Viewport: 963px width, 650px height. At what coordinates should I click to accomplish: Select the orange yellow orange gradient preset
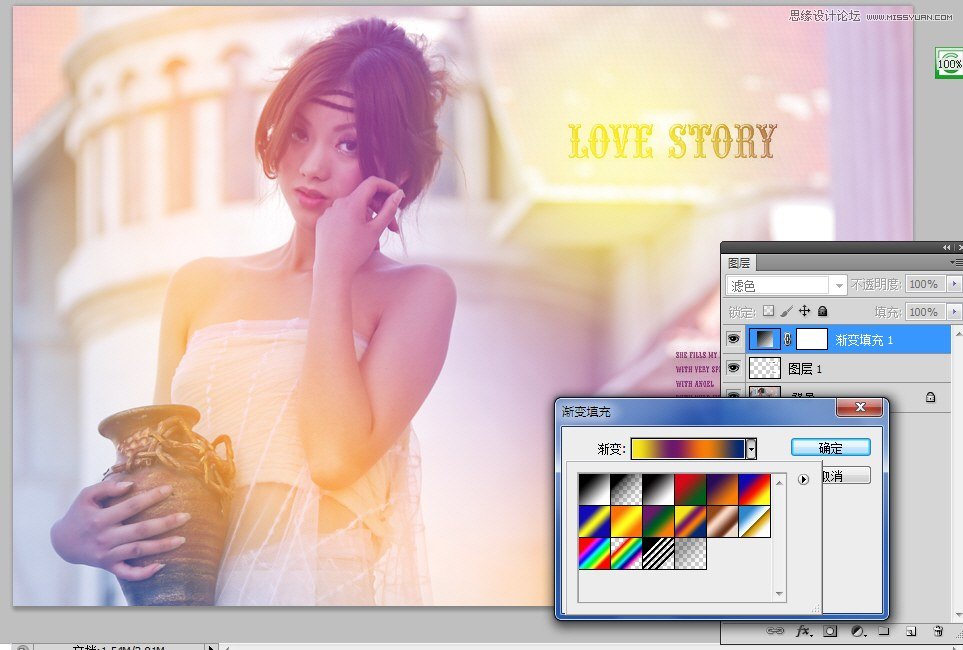click(x=626, y=522)
